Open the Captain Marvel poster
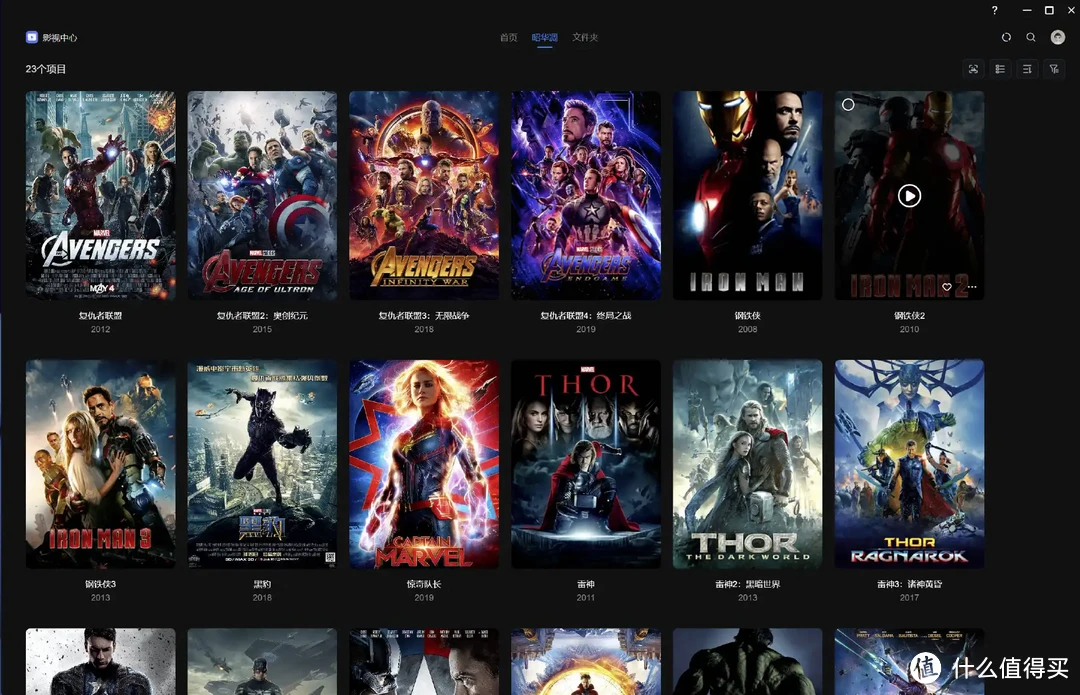 424,464
